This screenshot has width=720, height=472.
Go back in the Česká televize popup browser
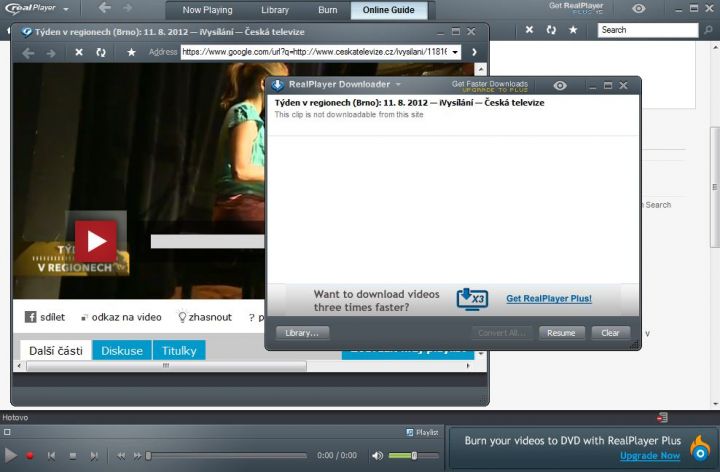click(x=28, y=53)
